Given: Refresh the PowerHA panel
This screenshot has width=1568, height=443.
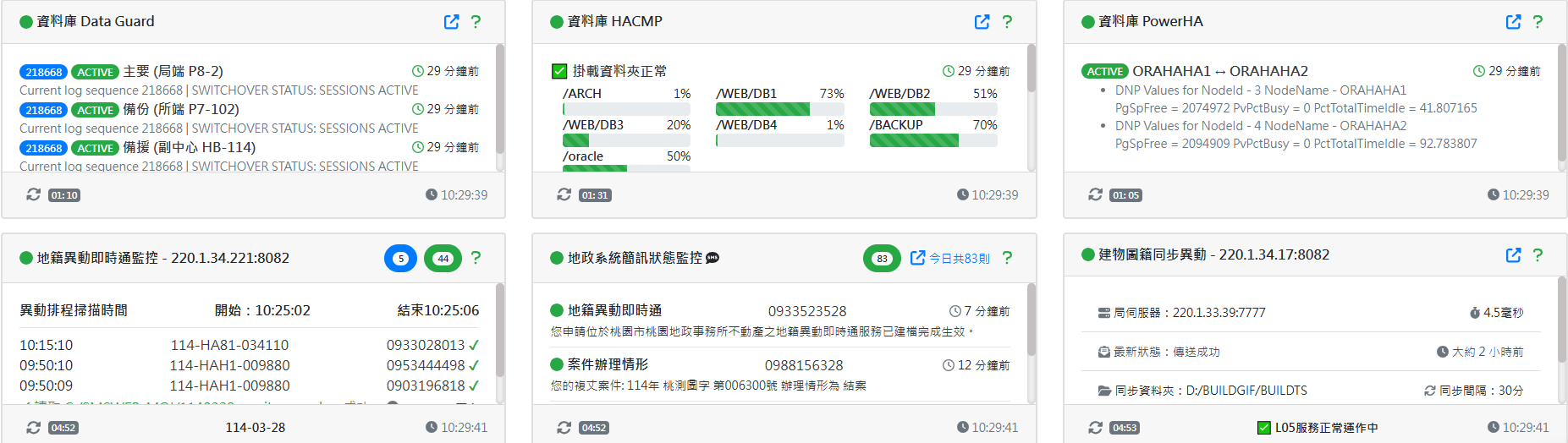Looking at the screenshot, I should (1095, 194).
